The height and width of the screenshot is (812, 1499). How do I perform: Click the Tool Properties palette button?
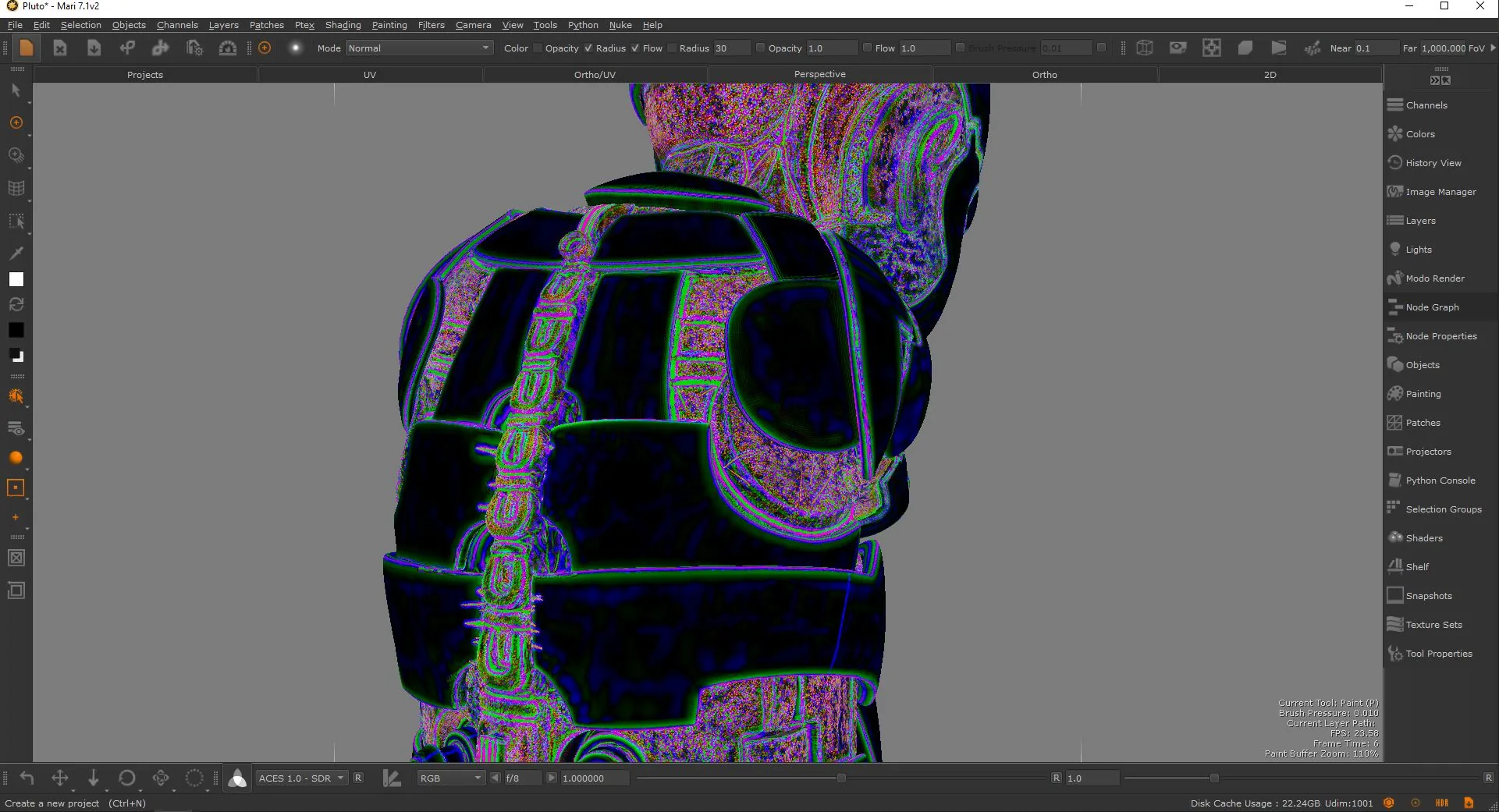[1438, 654]
